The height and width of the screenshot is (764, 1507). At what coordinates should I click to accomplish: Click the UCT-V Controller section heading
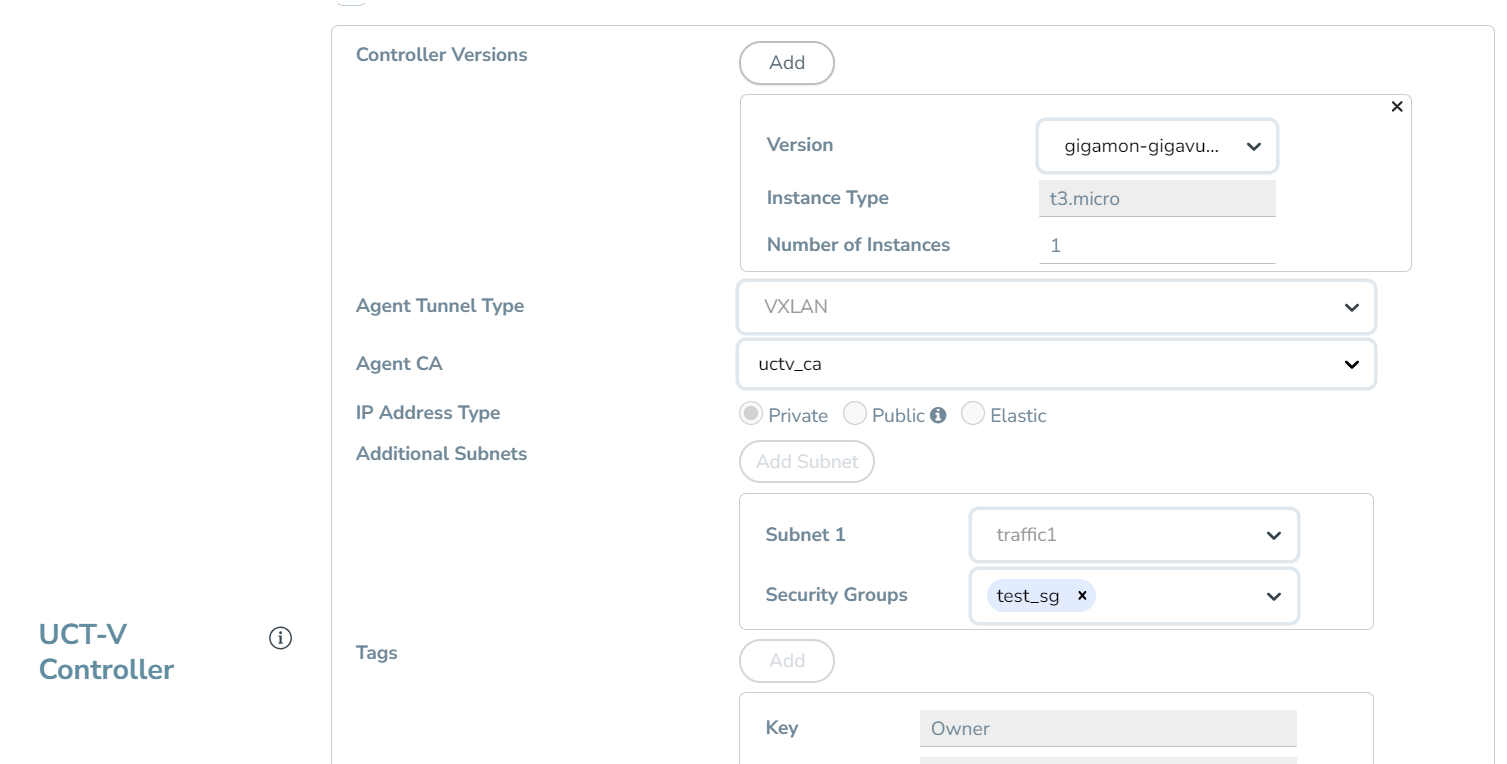pos(106,652)
